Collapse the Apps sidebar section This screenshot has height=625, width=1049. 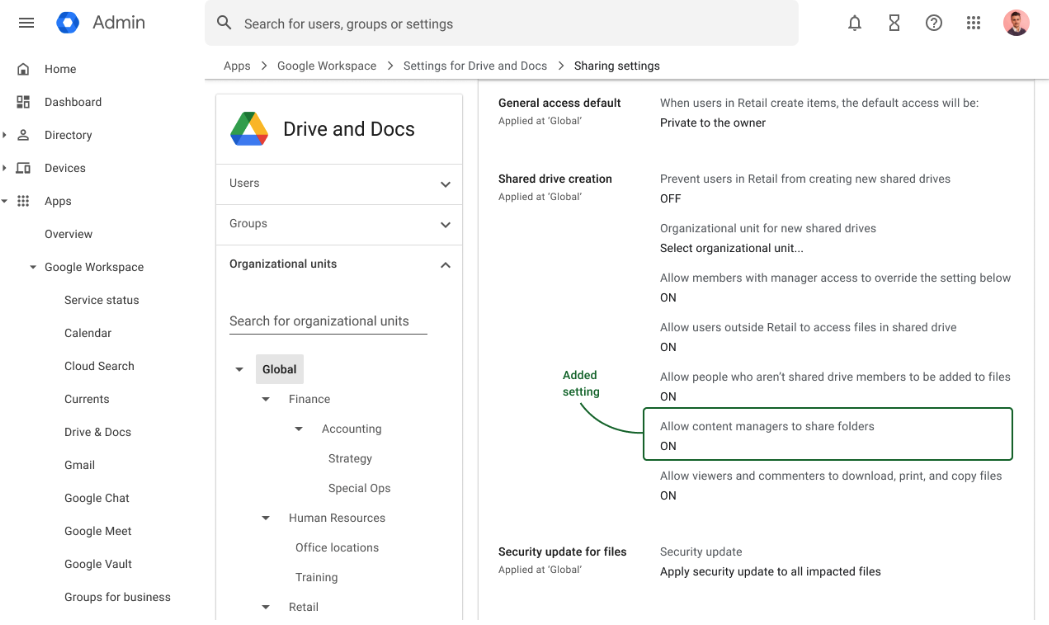pos(5,201)
